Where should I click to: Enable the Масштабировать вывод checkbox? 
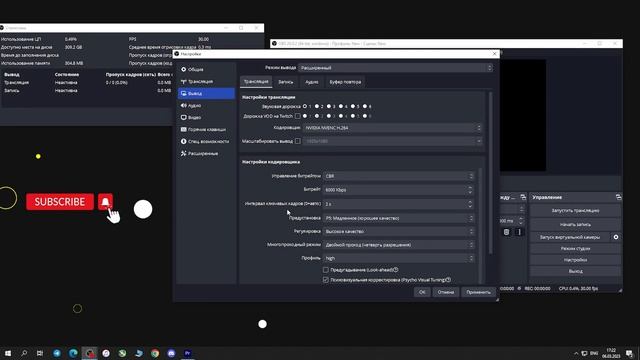pos(298,141)
